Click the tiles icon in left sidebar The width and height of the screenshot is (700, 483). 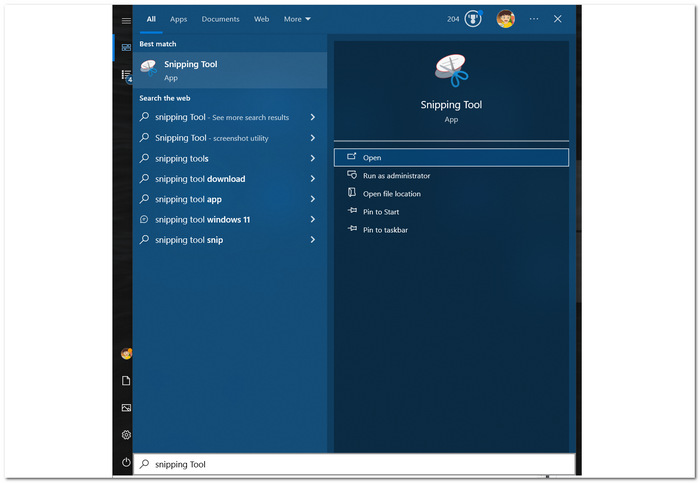[126, 47]
